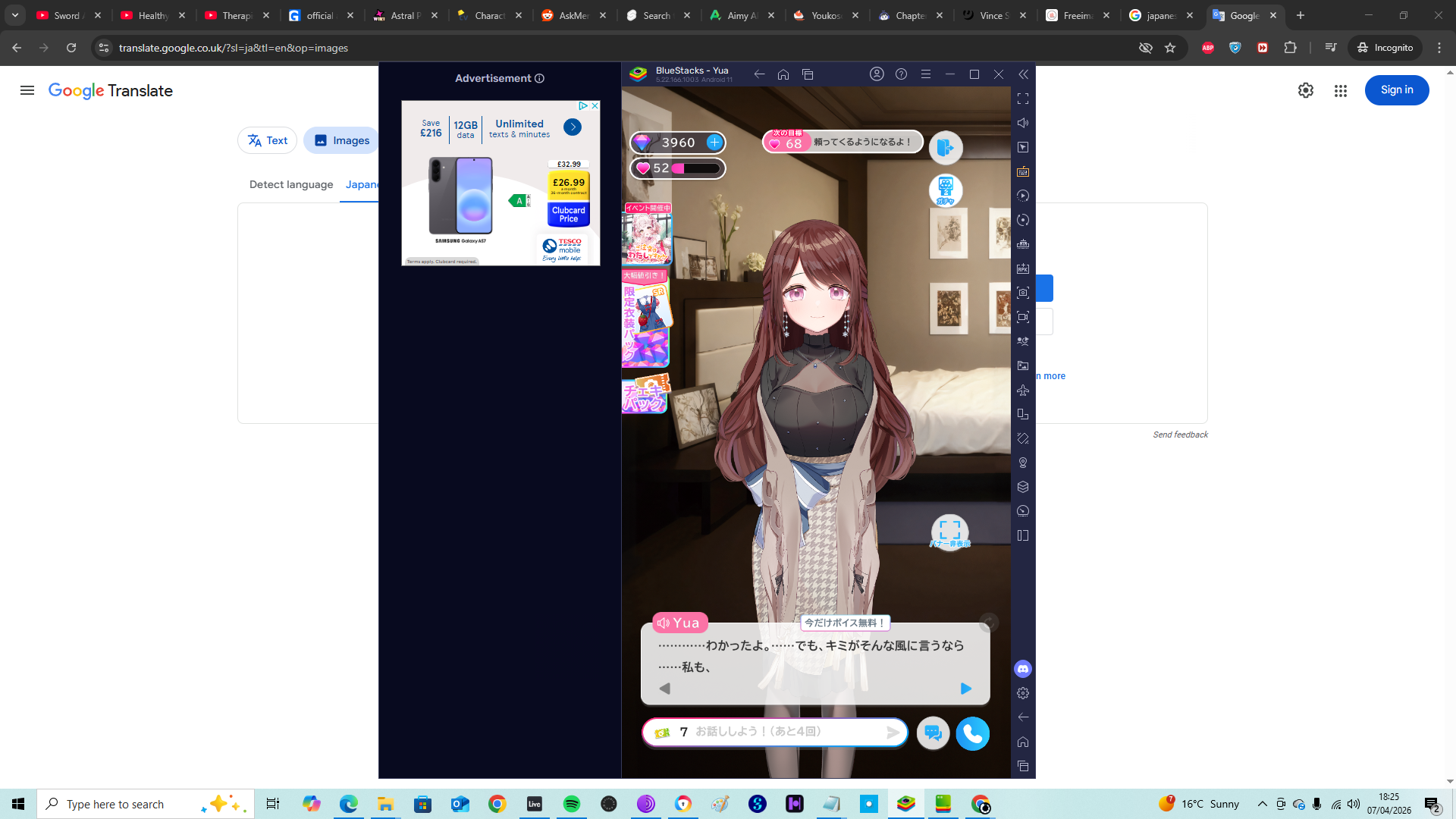Collapse the BlueStacks side toolbar with double chevron

click(x=1023, y=74)
